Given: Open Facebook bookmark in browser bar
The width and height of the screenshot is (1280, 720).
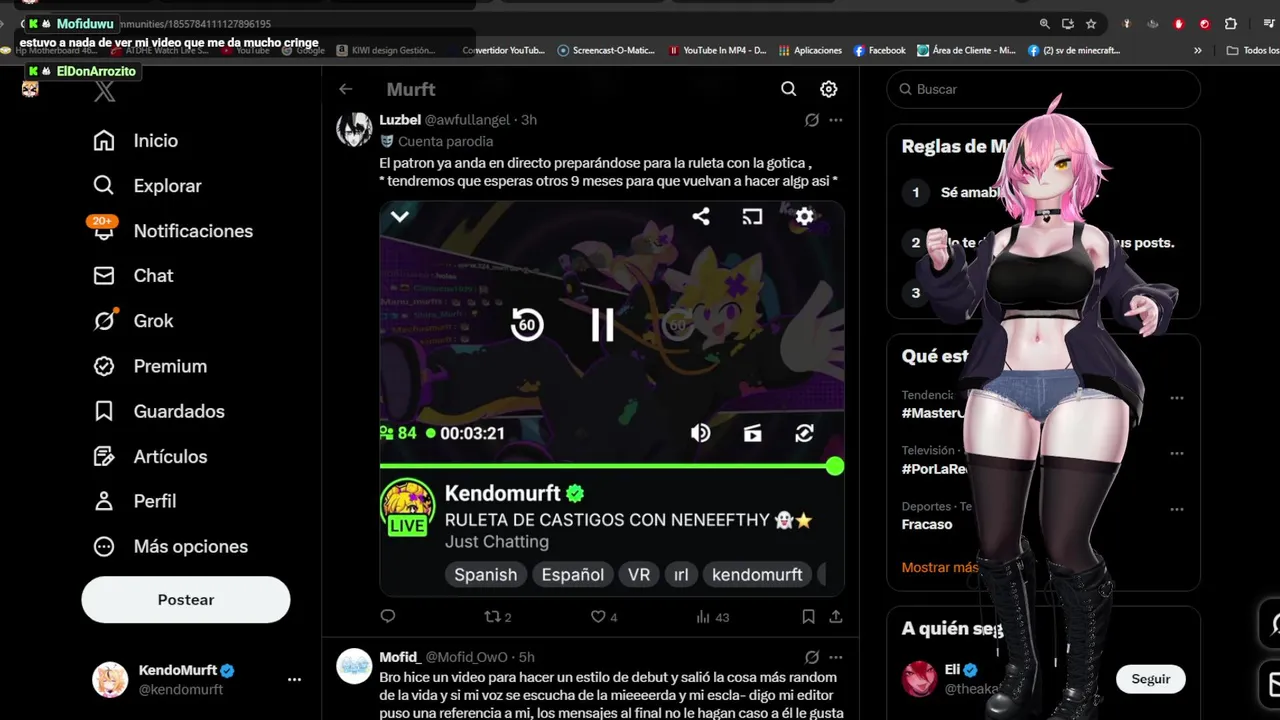Looking at the screenshot, I should tap(880, 50).
